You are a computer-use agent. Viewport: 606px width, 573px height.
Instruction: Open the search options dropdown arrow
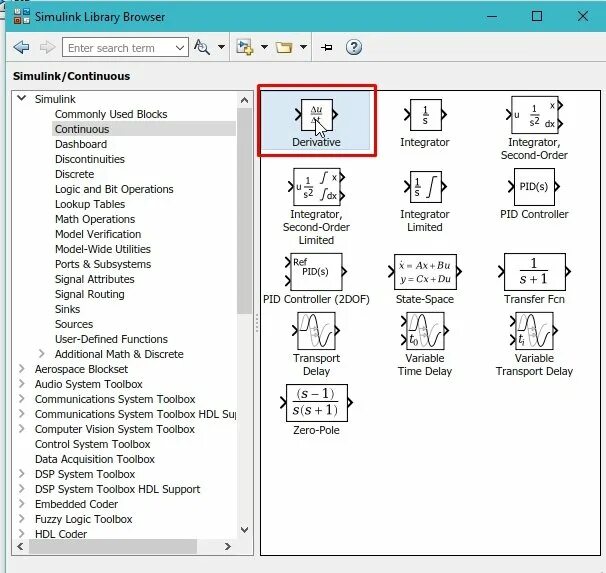[x=221, y=47]
